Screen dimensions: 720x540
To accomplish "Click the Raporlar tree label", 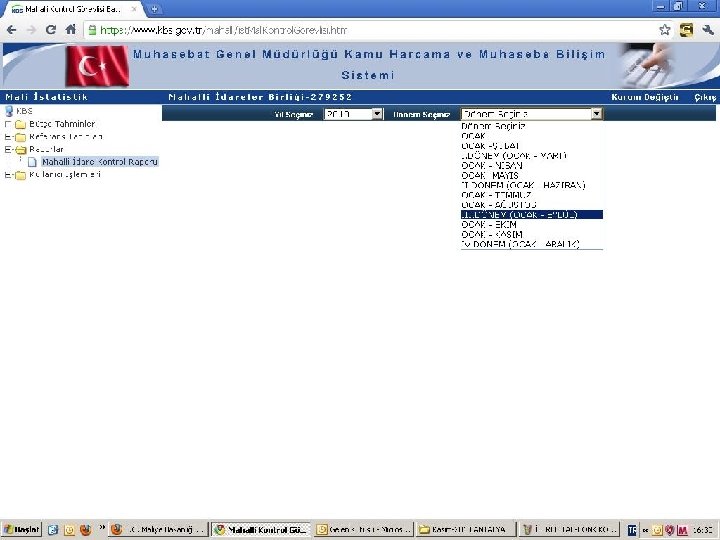I will coord(46,149).
